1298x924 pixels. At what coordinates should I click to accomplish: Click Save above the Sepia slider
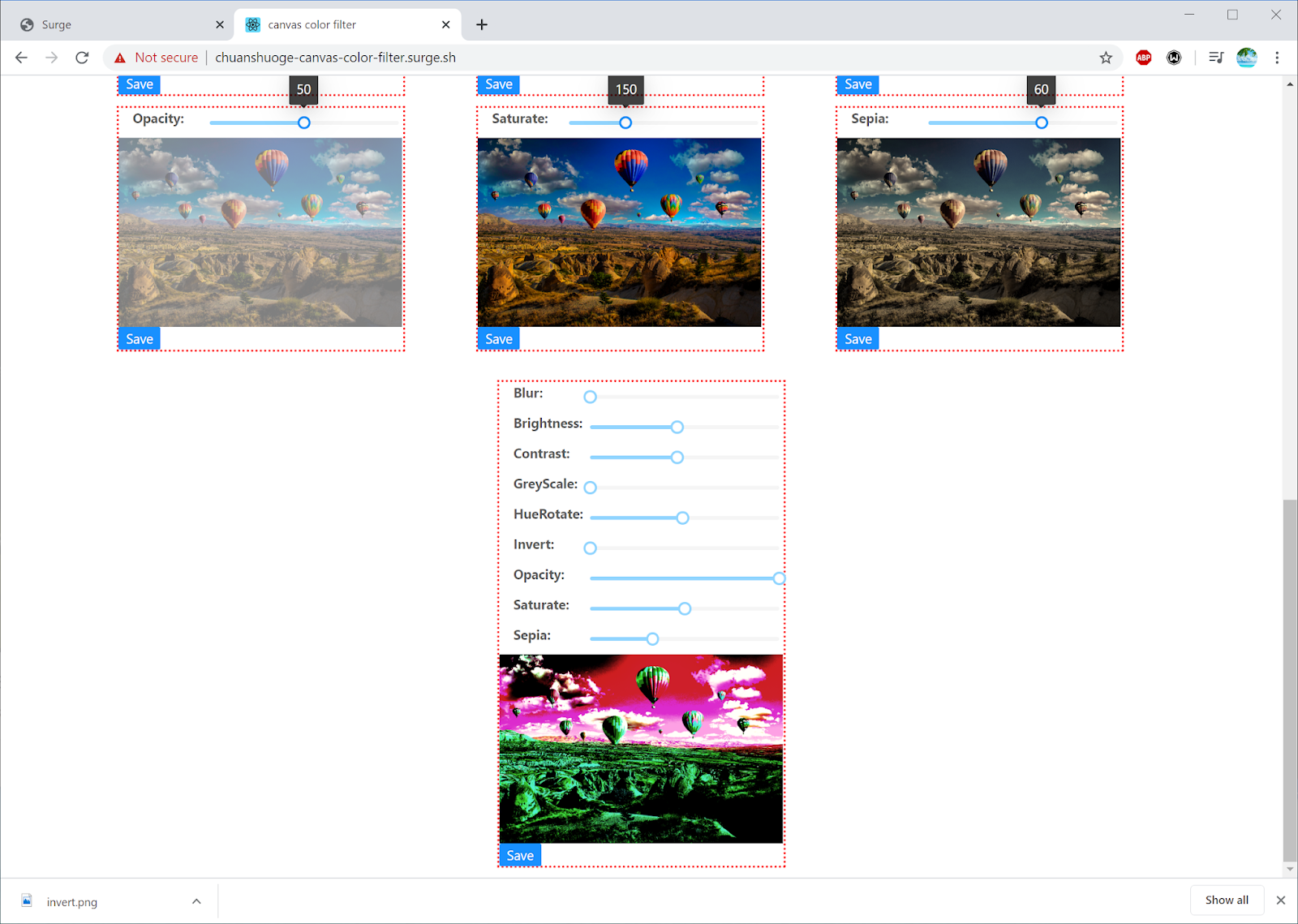point(857,84)
